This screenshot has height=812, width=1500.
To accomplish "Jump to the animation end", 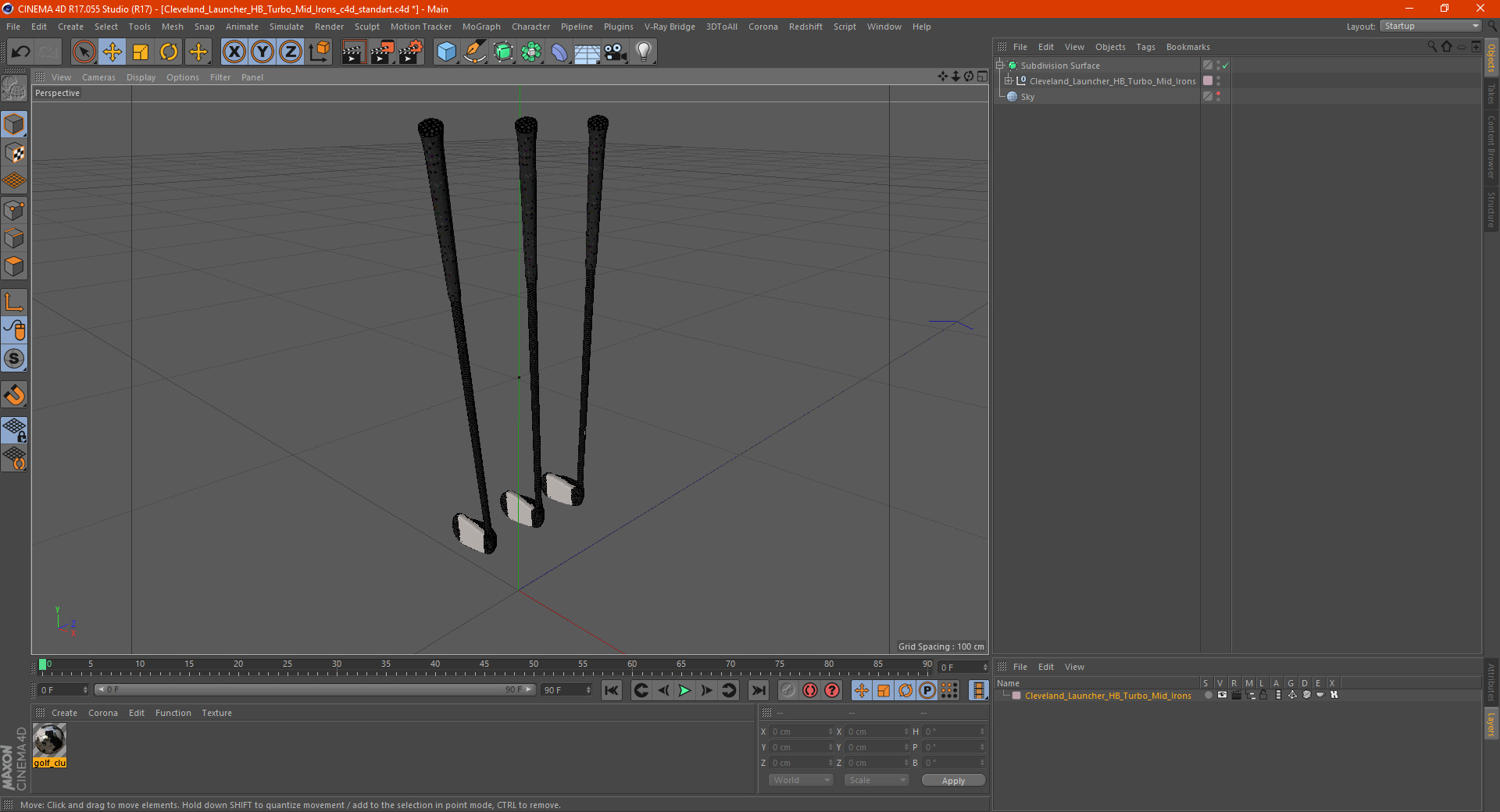I will [758, 690].
